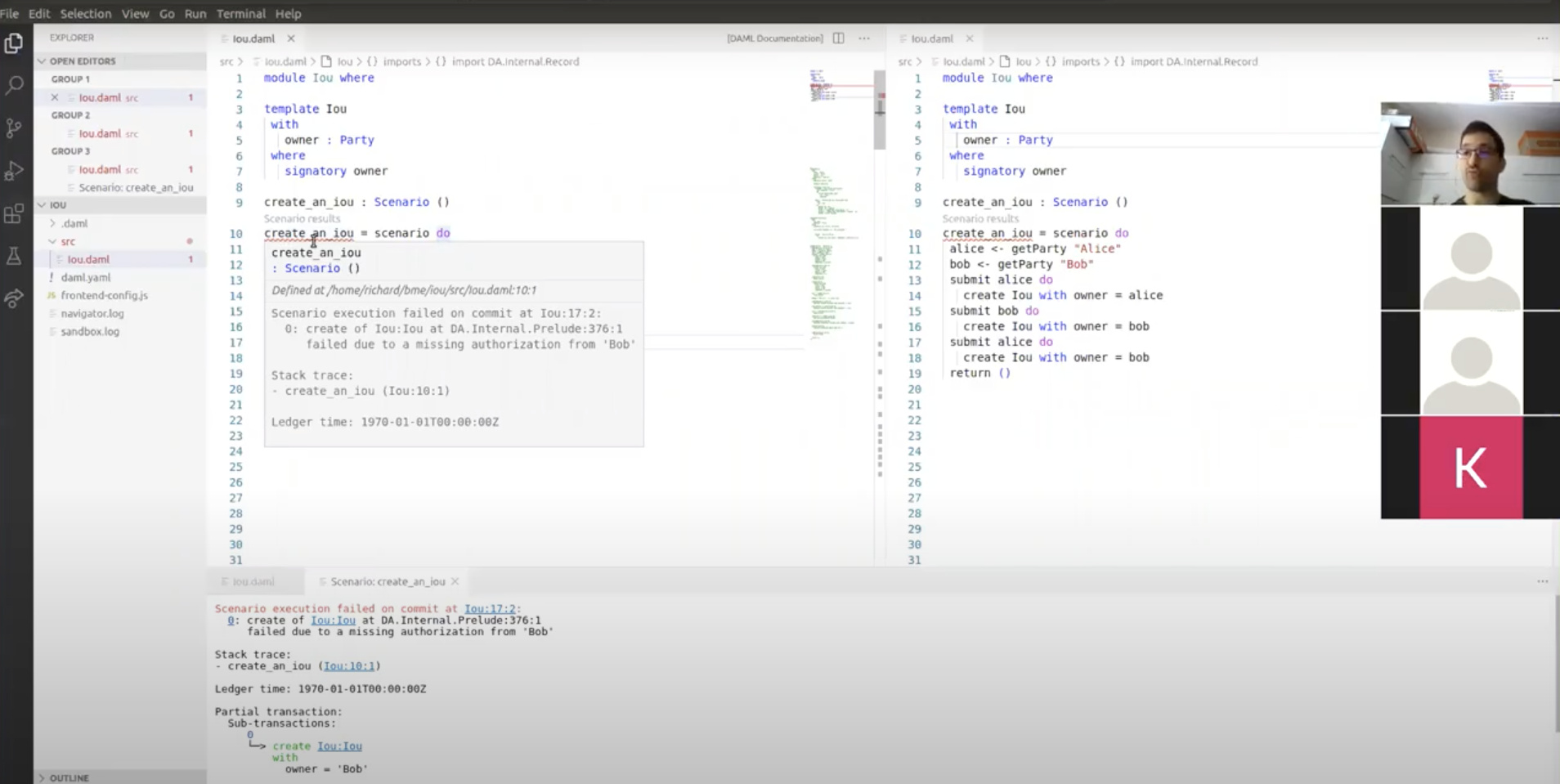Open the Extensions view
This screenshot has height=784, width=1560.
coord(14,214)
